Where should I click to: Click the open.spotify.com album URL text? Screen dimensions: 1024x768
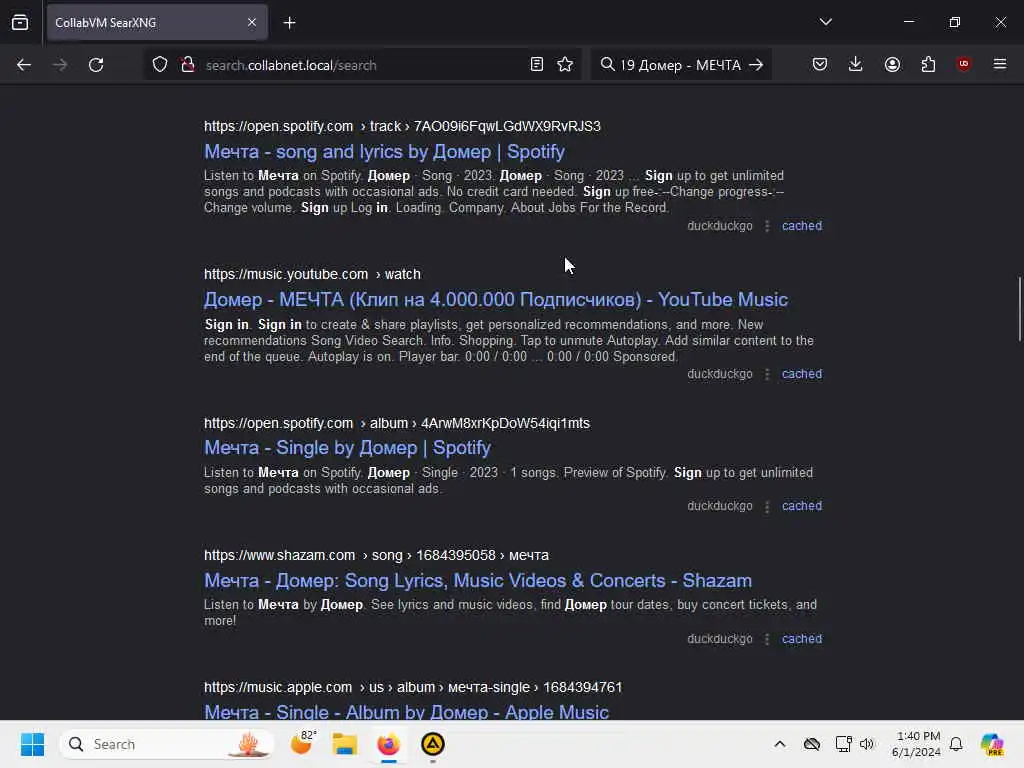[397, 423]
